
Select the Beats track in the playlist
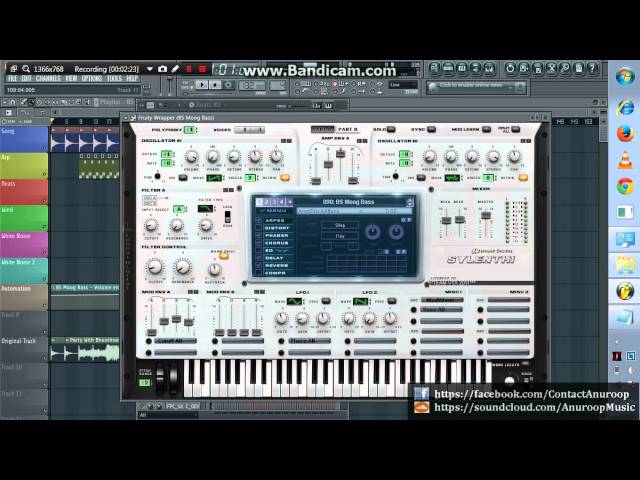(24, 191)
